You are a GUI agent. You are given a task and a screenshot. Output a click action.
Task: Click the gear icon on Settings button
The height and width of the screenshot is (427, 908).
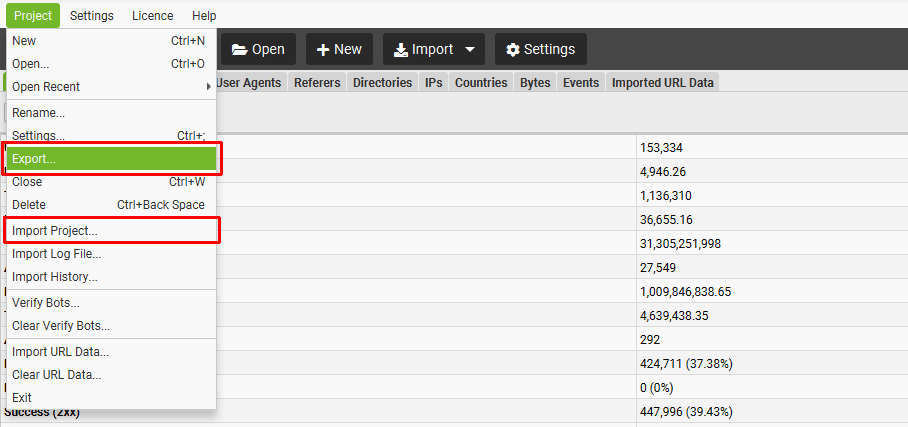pos(512,50)
